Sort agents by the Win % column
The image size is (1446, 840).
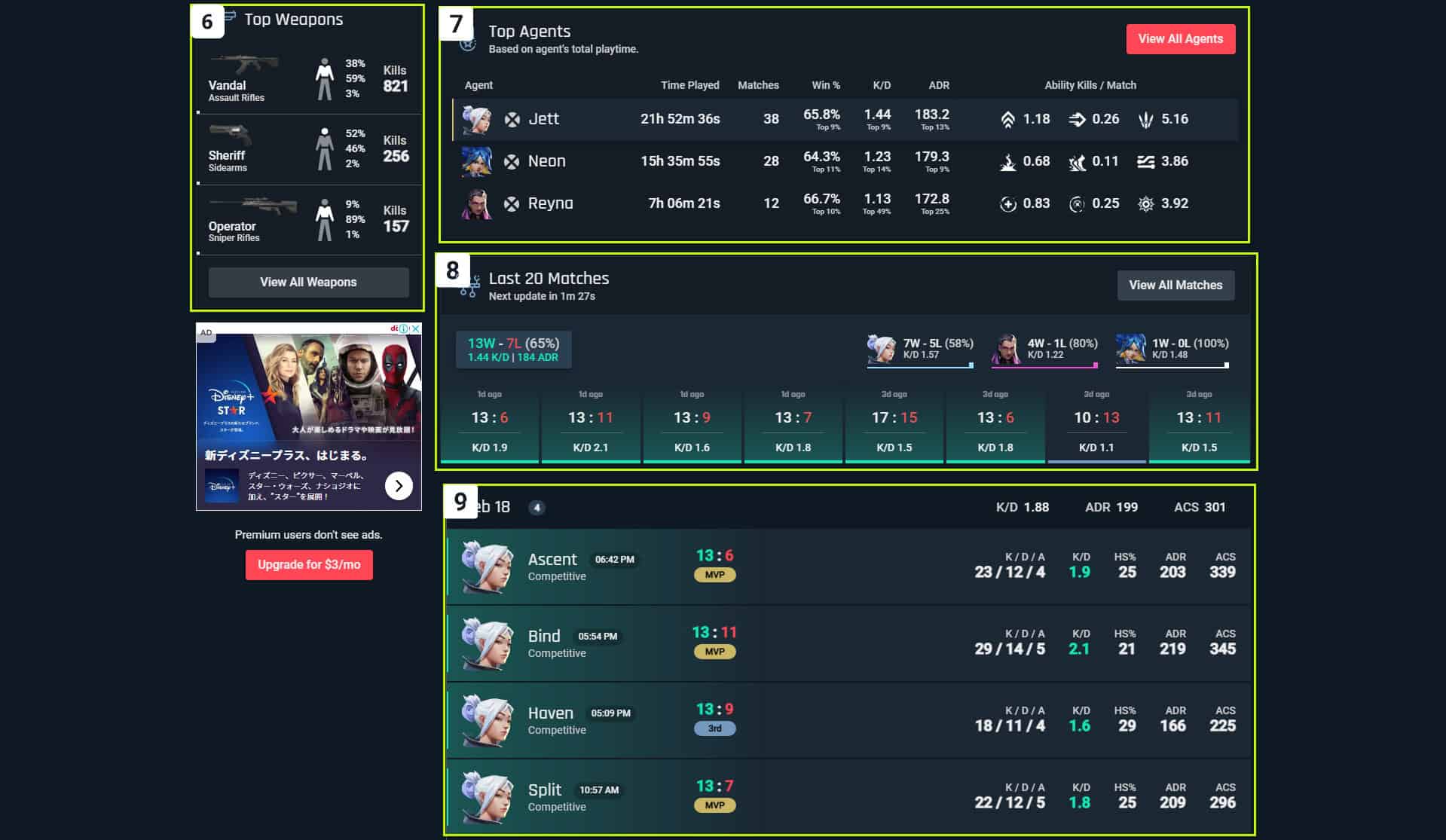[825, 85]
